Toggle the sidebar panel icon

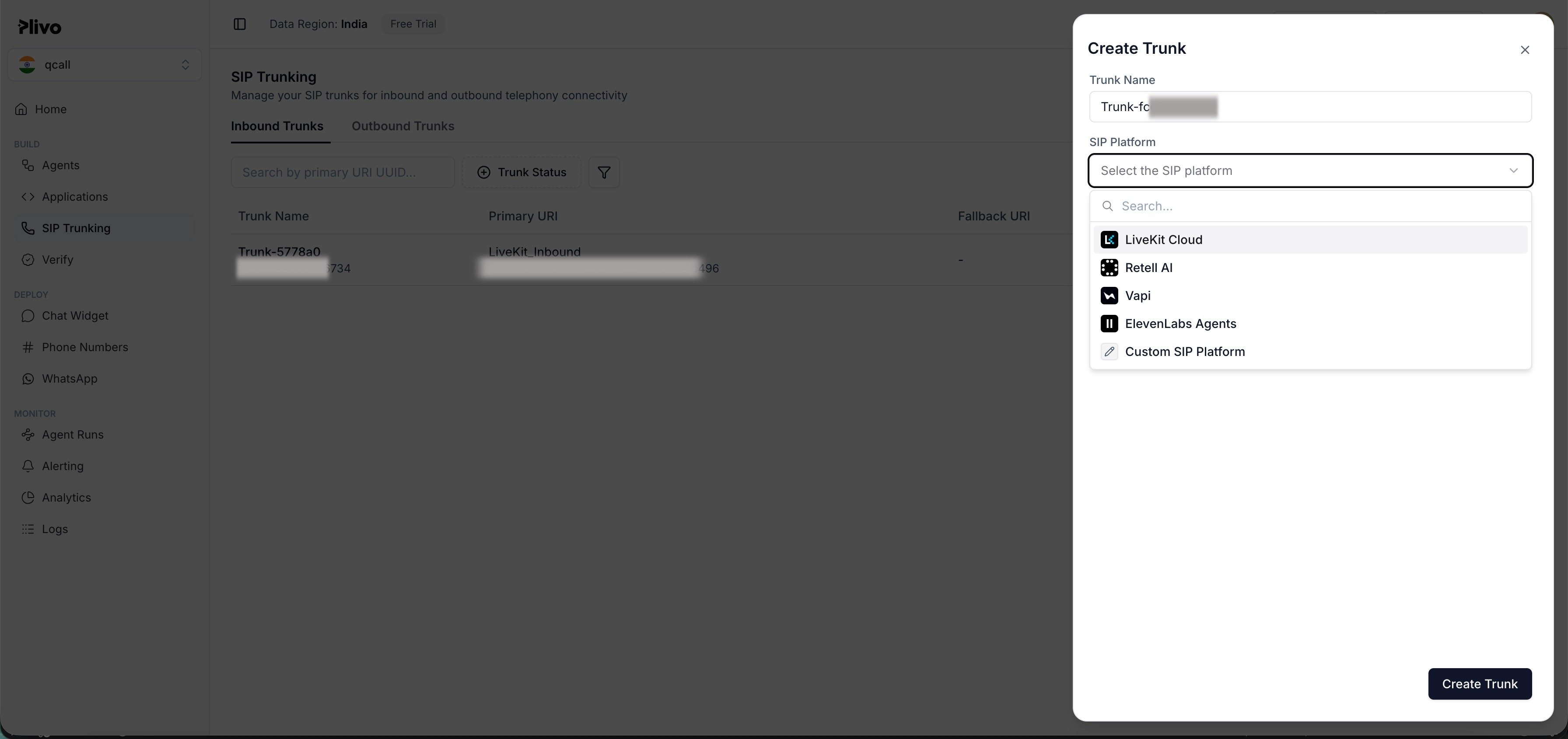(239, 24)
